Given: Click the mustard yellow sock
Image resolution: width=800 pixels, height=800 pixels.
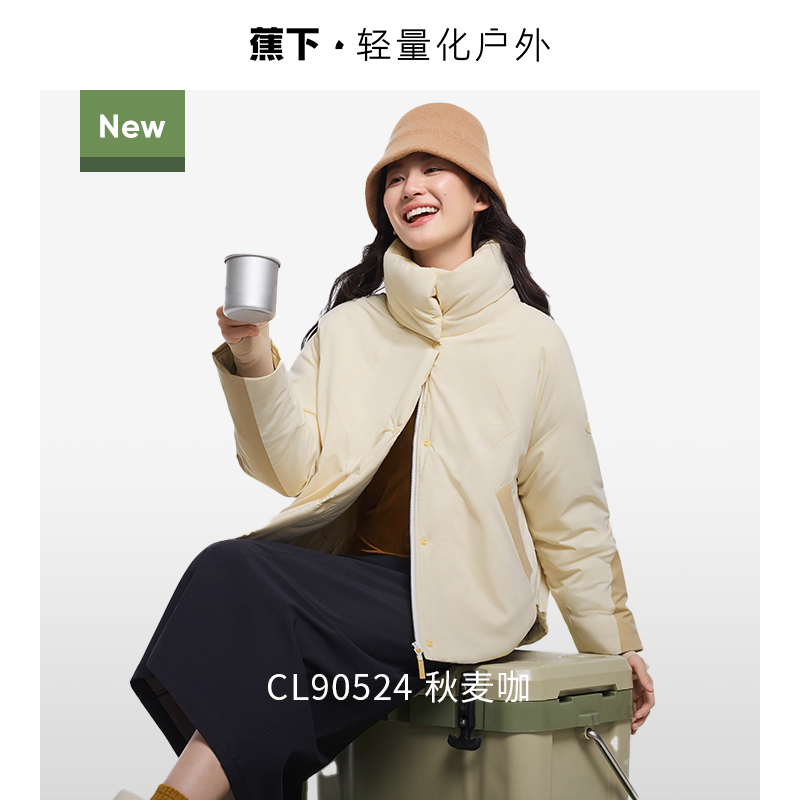Looking at the screenshot, I should (173, 792).
